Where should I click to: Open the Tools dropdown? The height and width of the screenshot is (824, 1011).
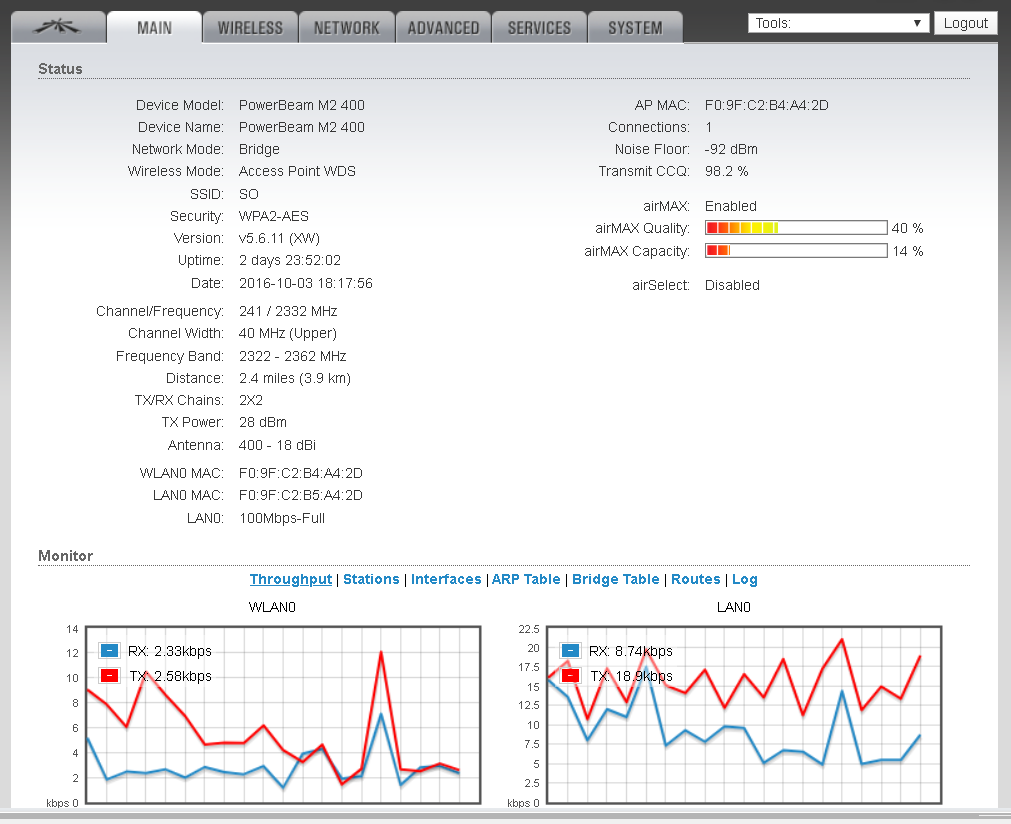[x=838, y=23]
